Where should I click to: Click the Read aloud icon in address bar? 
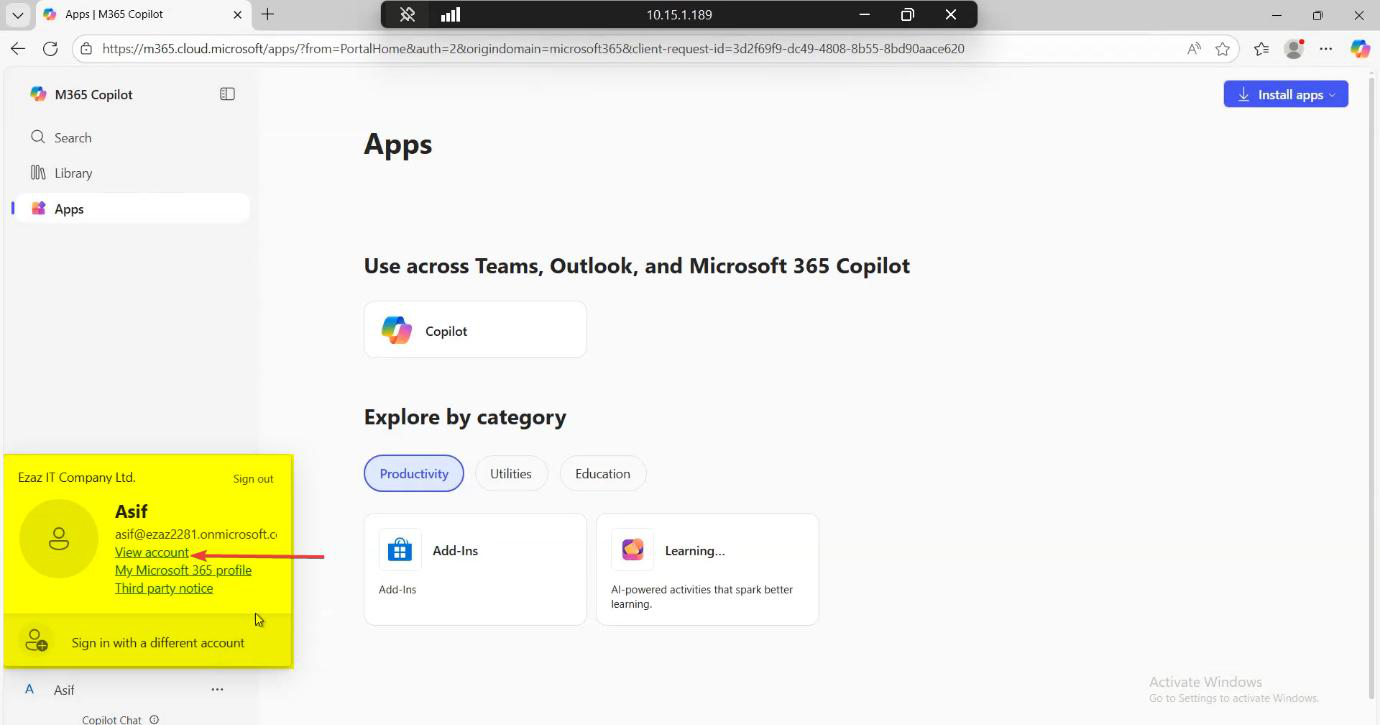[x=1194, y=48]
